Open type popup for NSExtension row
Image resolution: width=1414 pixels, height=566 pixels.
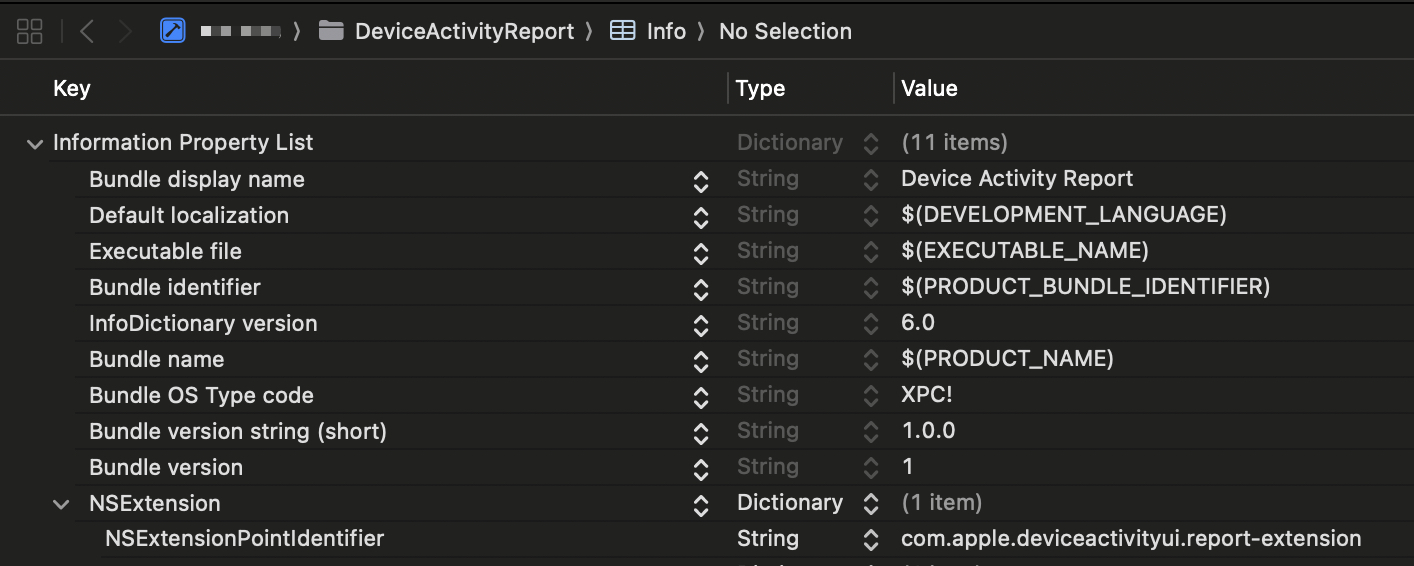tap(871, 504)
